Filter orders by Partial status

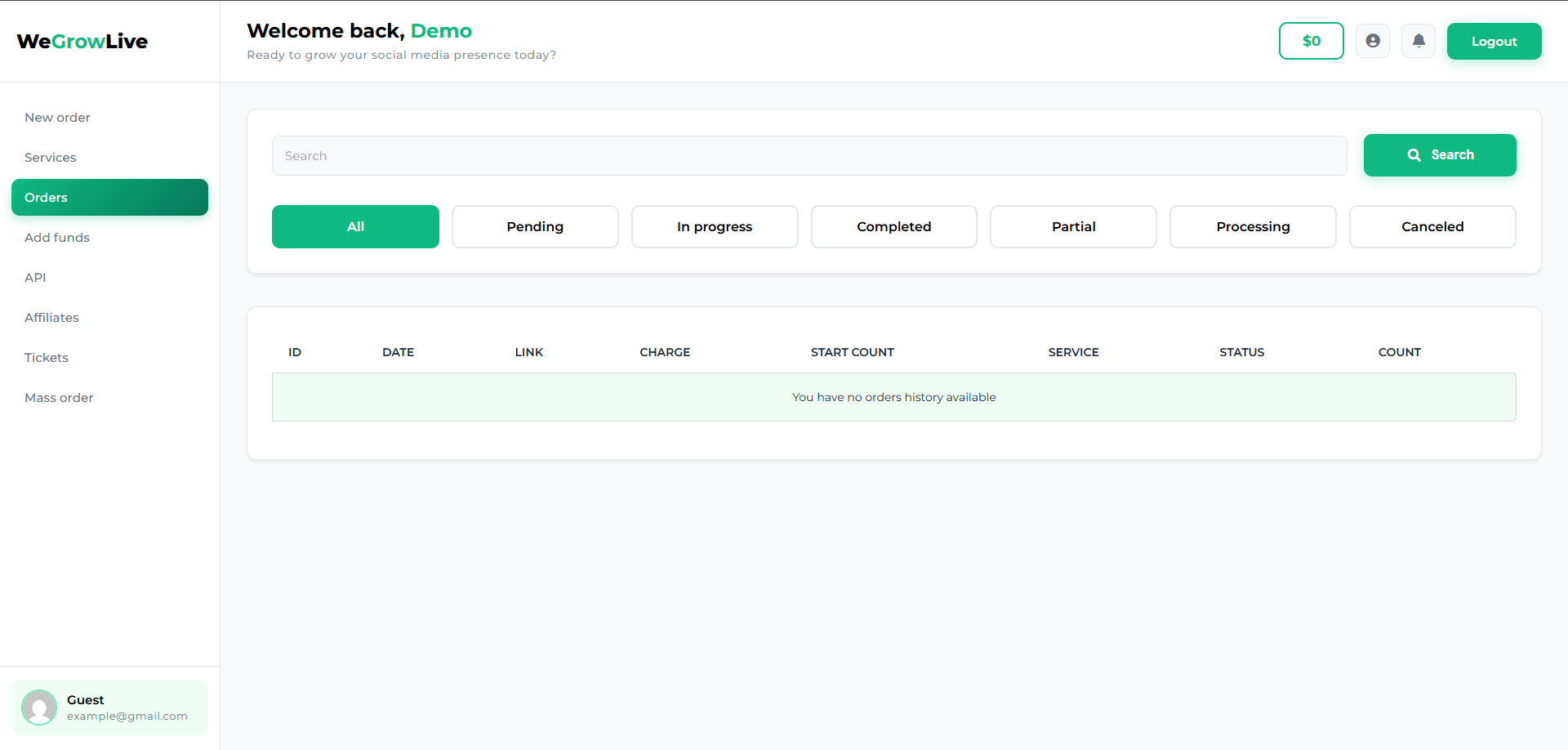(1073, 227)
